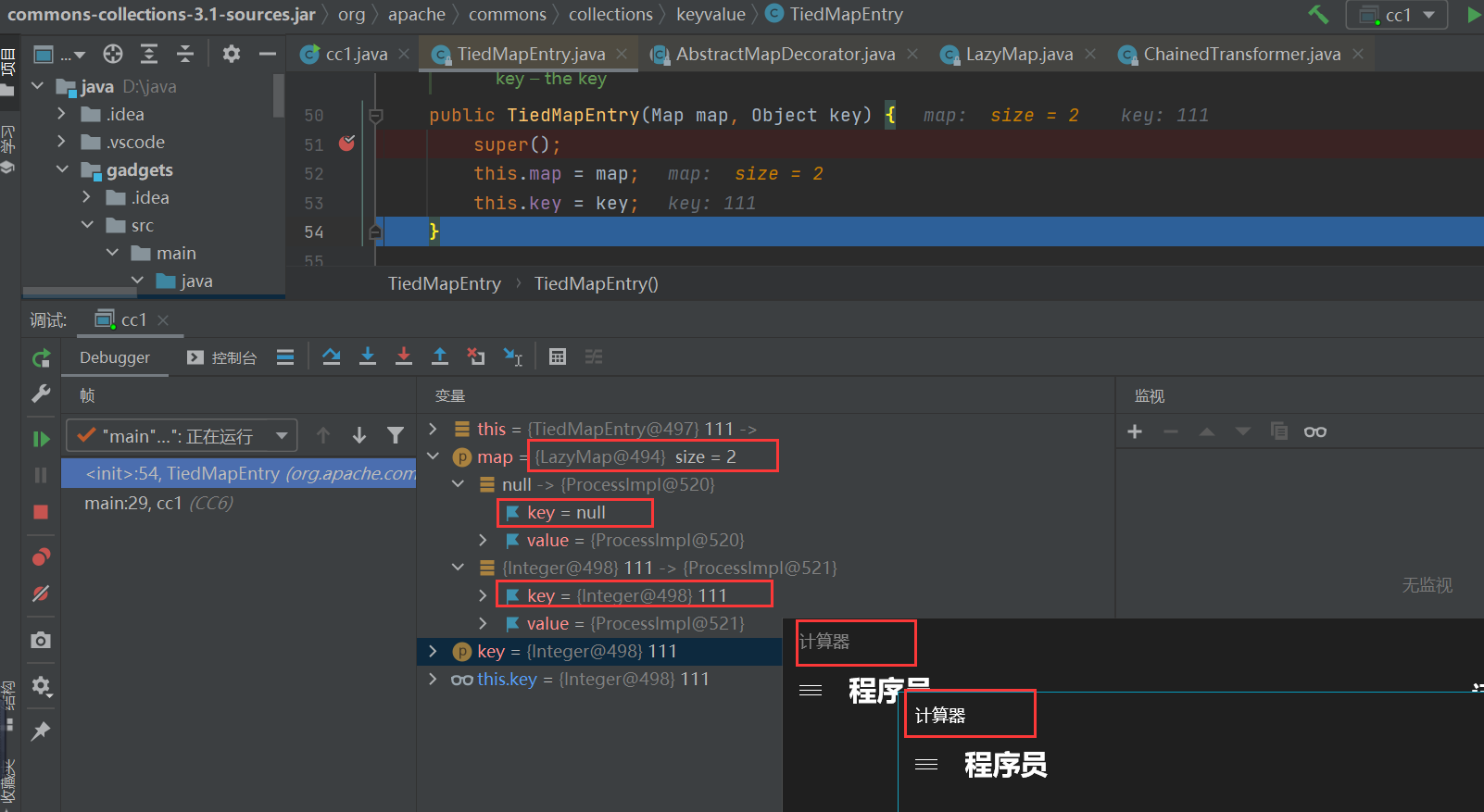Close the cc1 debug session tab

tap(163, 319)
